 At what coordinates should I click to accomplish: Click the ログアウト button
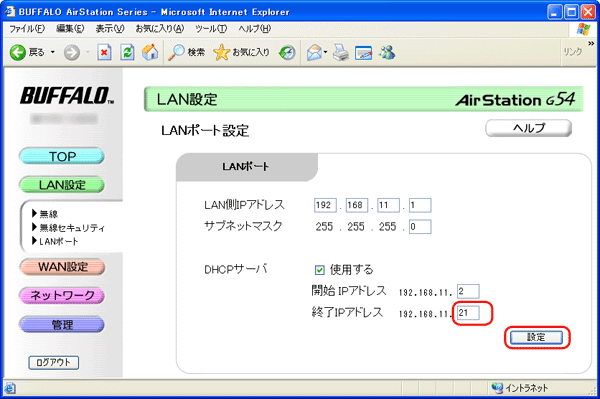pyautogui.click(x=54, y=363)
